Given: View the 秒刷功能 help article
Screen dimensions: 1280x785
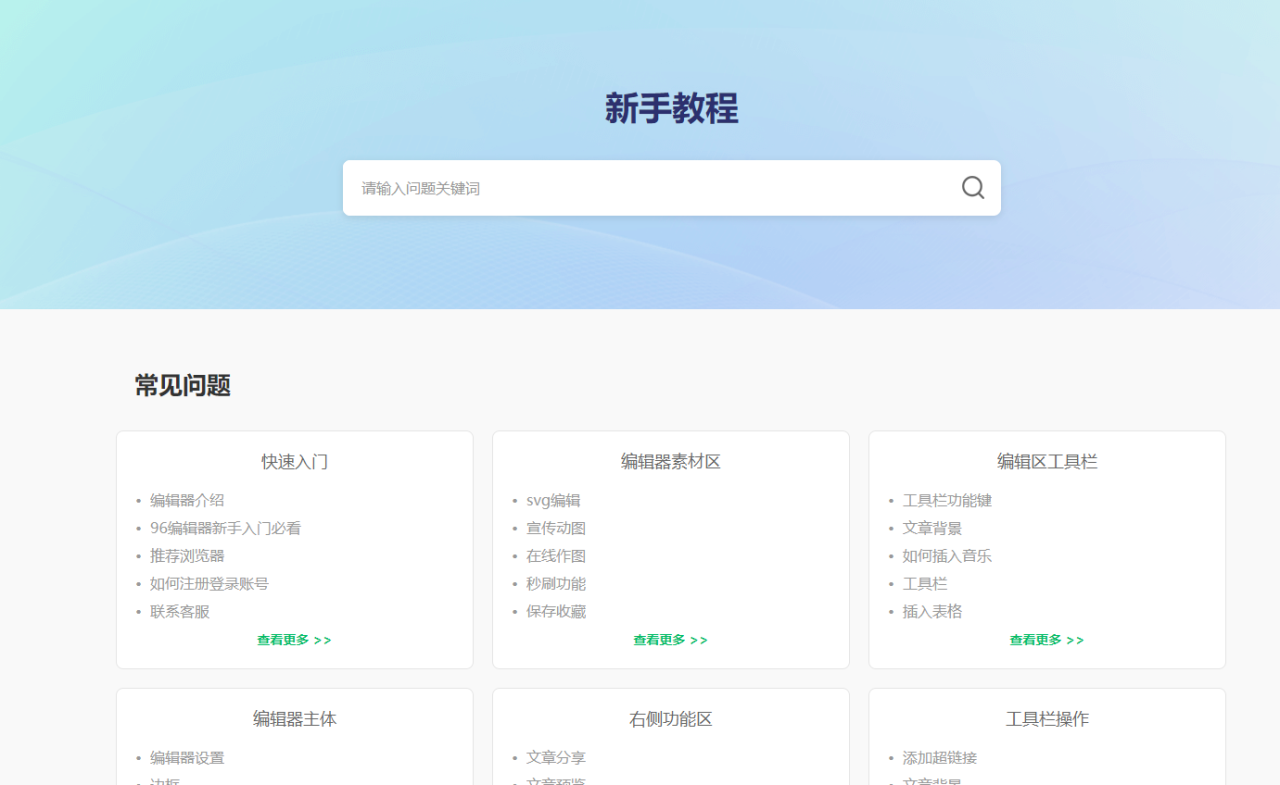Looking at the screenshot, I should point(556,584).
